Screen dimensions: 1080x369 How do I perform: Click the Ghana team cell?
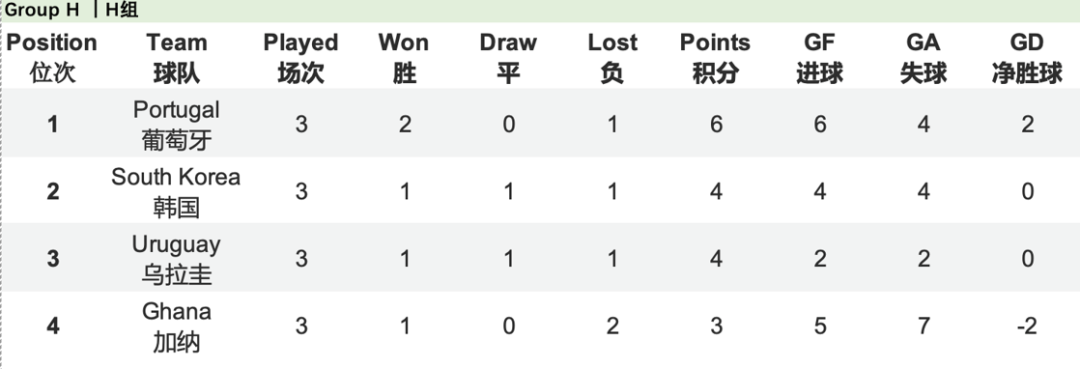tap(176, 326)
